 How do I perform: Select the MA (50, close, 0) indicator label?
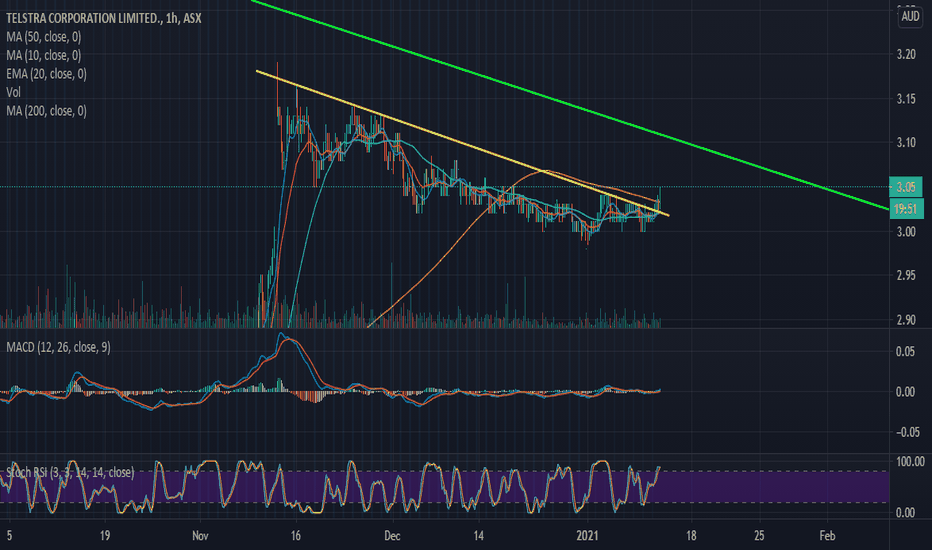(x=43, y=37)
